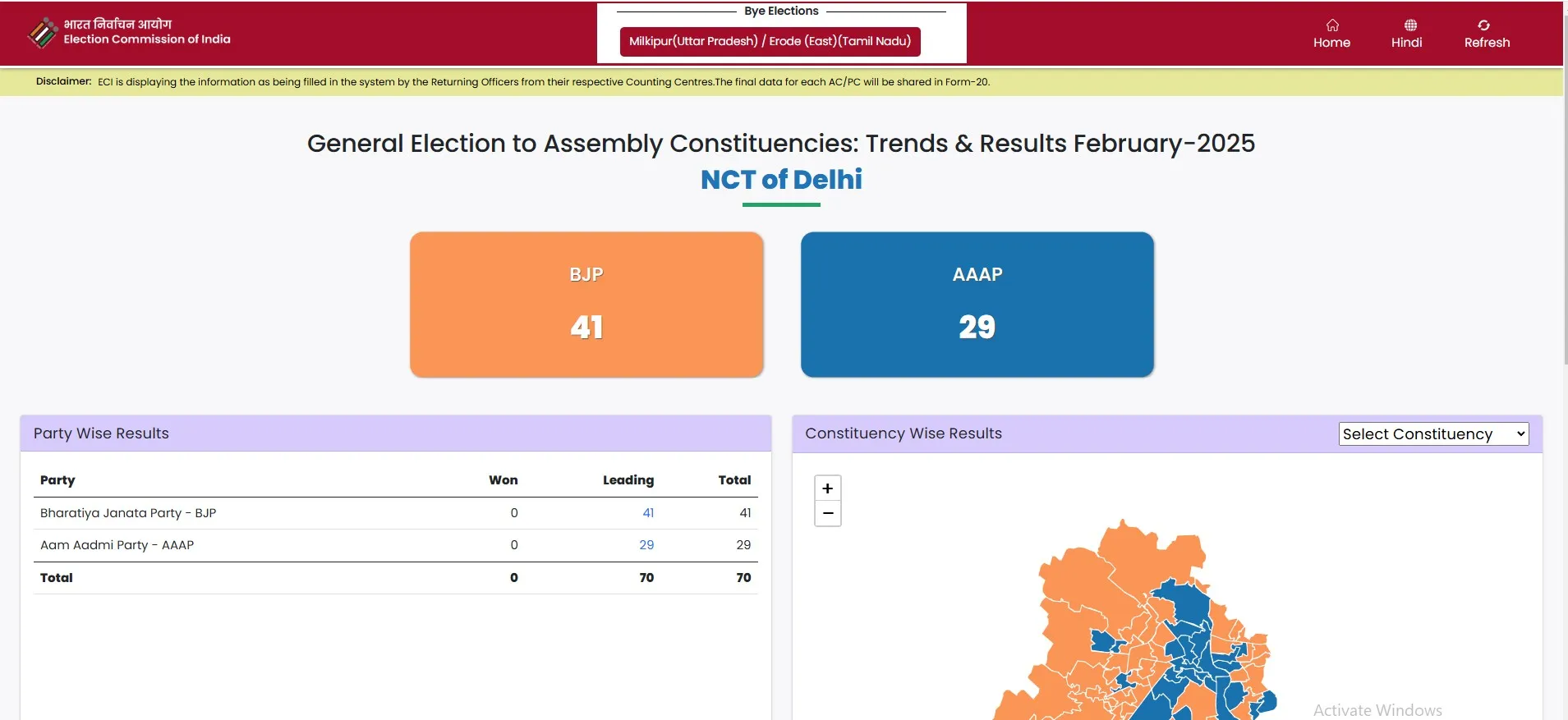Viewport: 1568px width, 720px height.
Task: Open AAAP leading count link showing 29
Action: click(646, 544)
